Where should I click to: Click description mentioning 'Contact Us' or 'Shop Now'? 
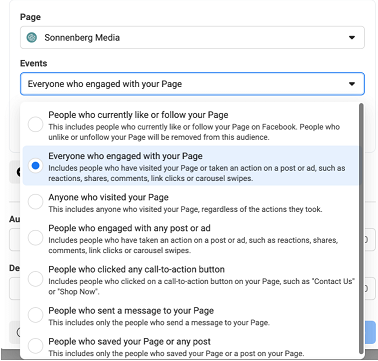pos(201,286)
